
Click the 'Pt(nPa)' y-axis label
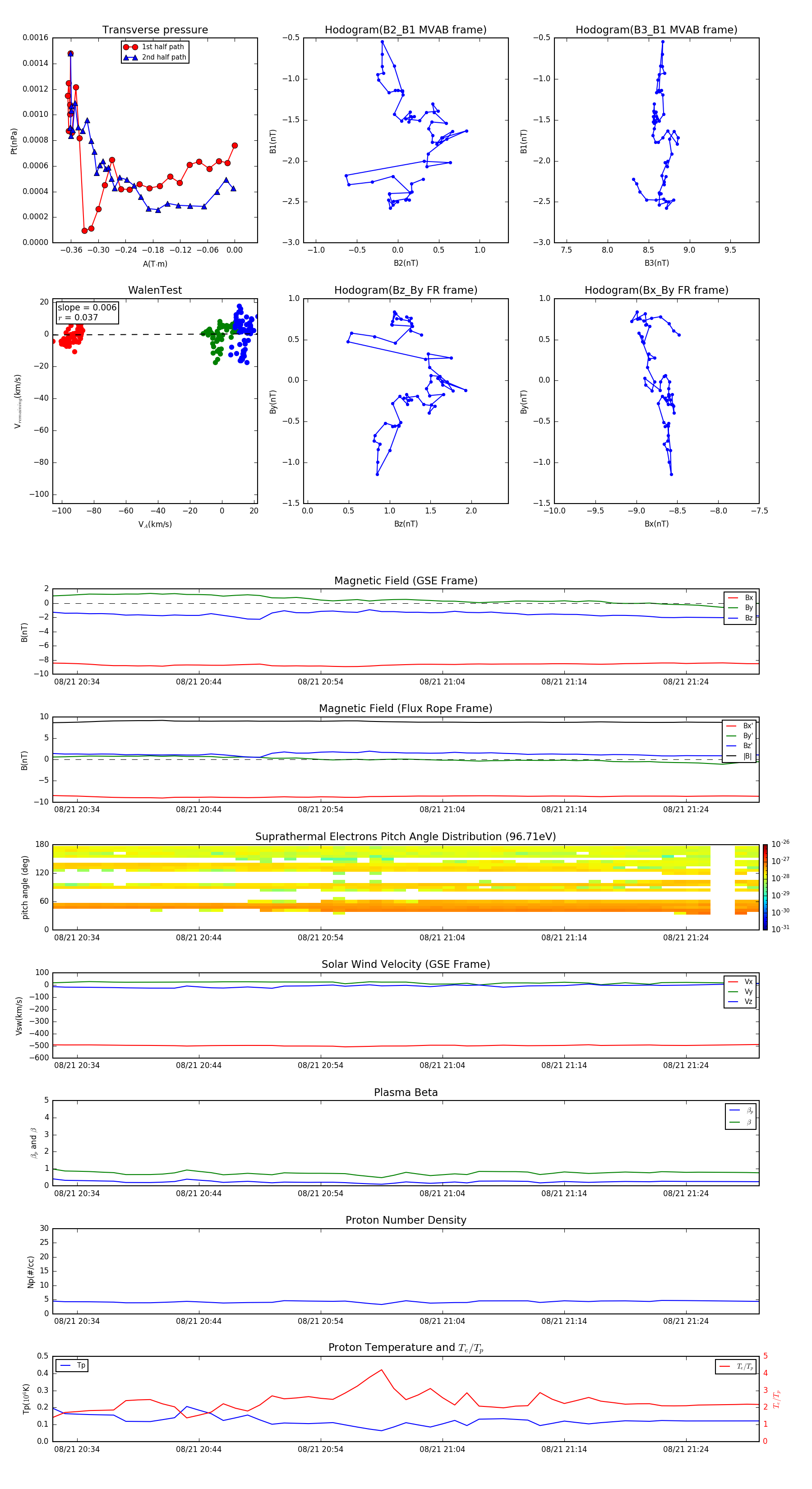pyautogui.click(x=14, y=140)
